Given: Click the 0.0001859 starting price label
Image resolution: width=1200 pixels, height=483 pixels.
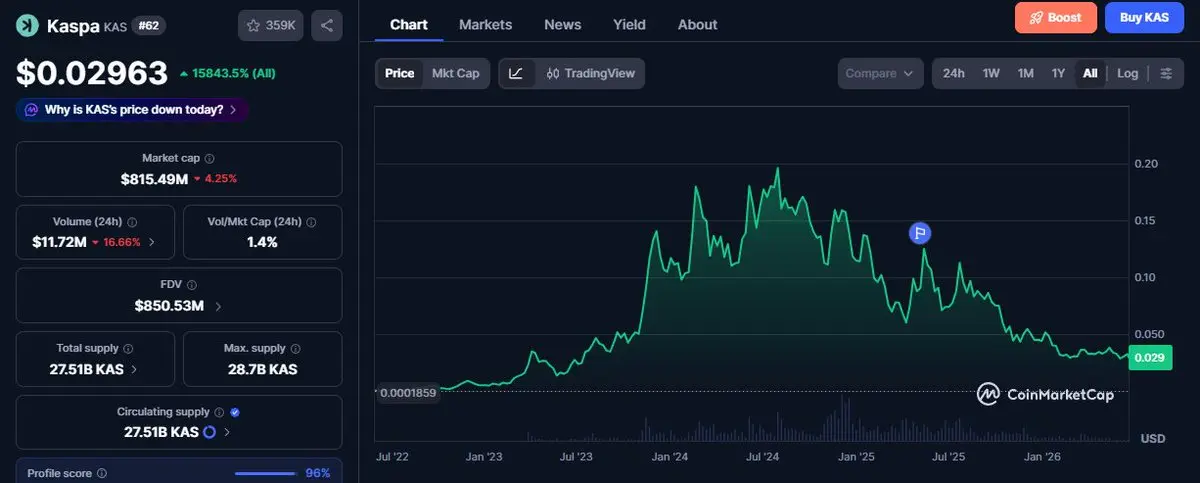Looking at the screenshot, I should point(408,392).
